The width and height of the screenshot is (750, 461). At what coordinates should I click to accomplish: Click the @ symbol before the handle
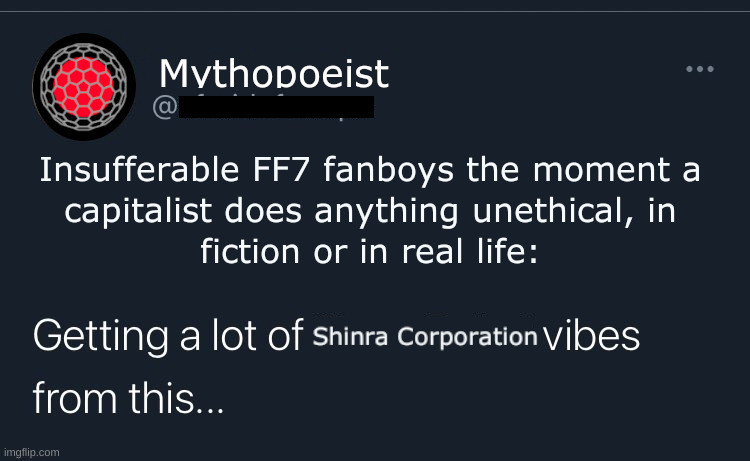coord(165,107)
